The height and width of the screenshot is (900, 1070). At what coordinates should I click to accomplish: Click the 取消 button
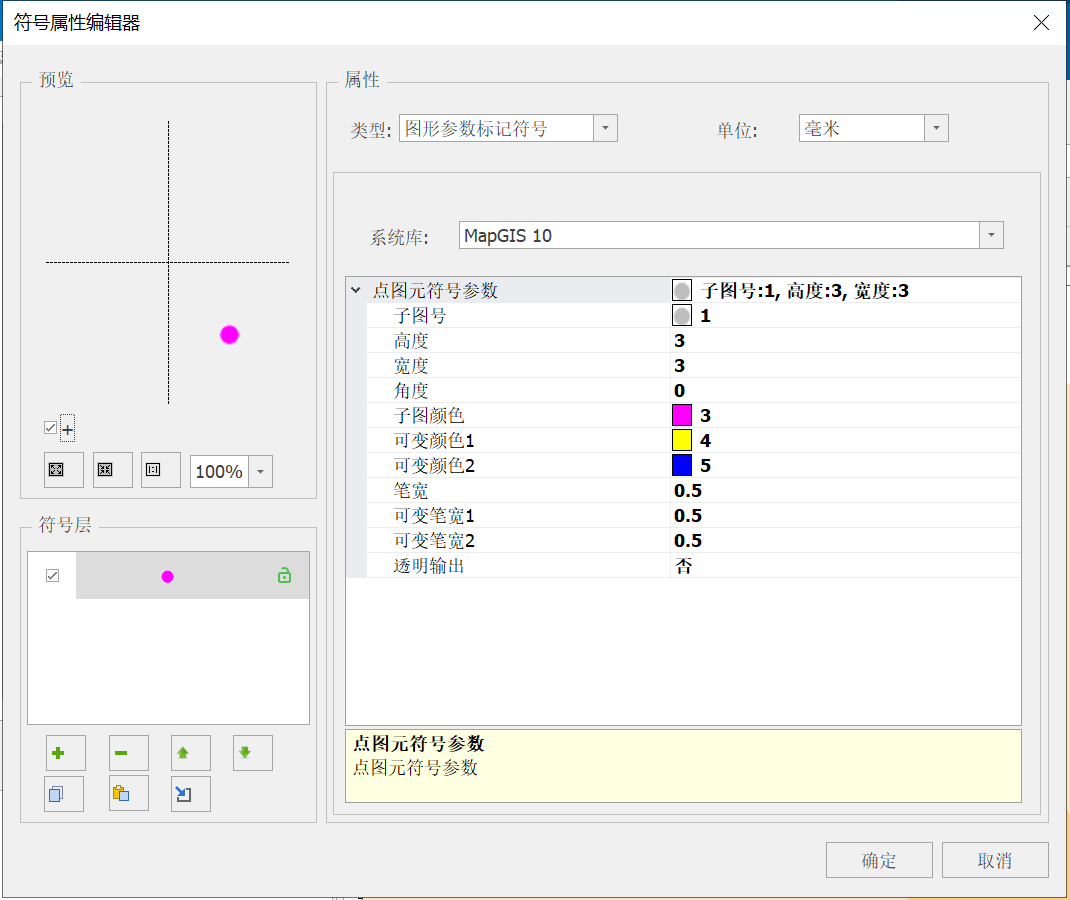995,860
